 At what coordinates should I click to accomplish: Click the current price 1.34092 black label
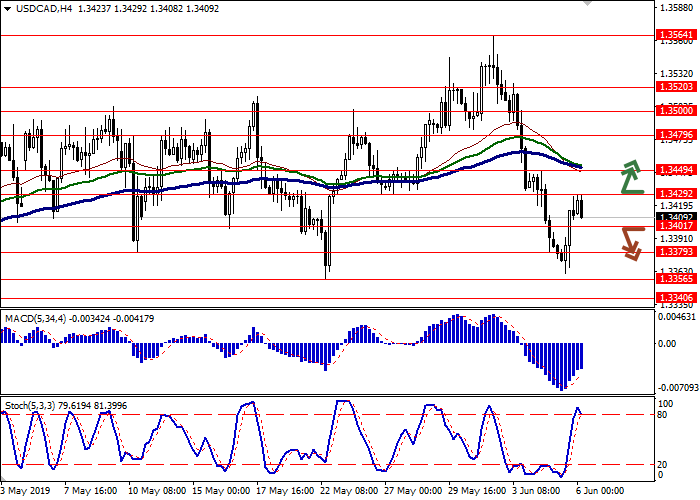(x=676, y=216)
